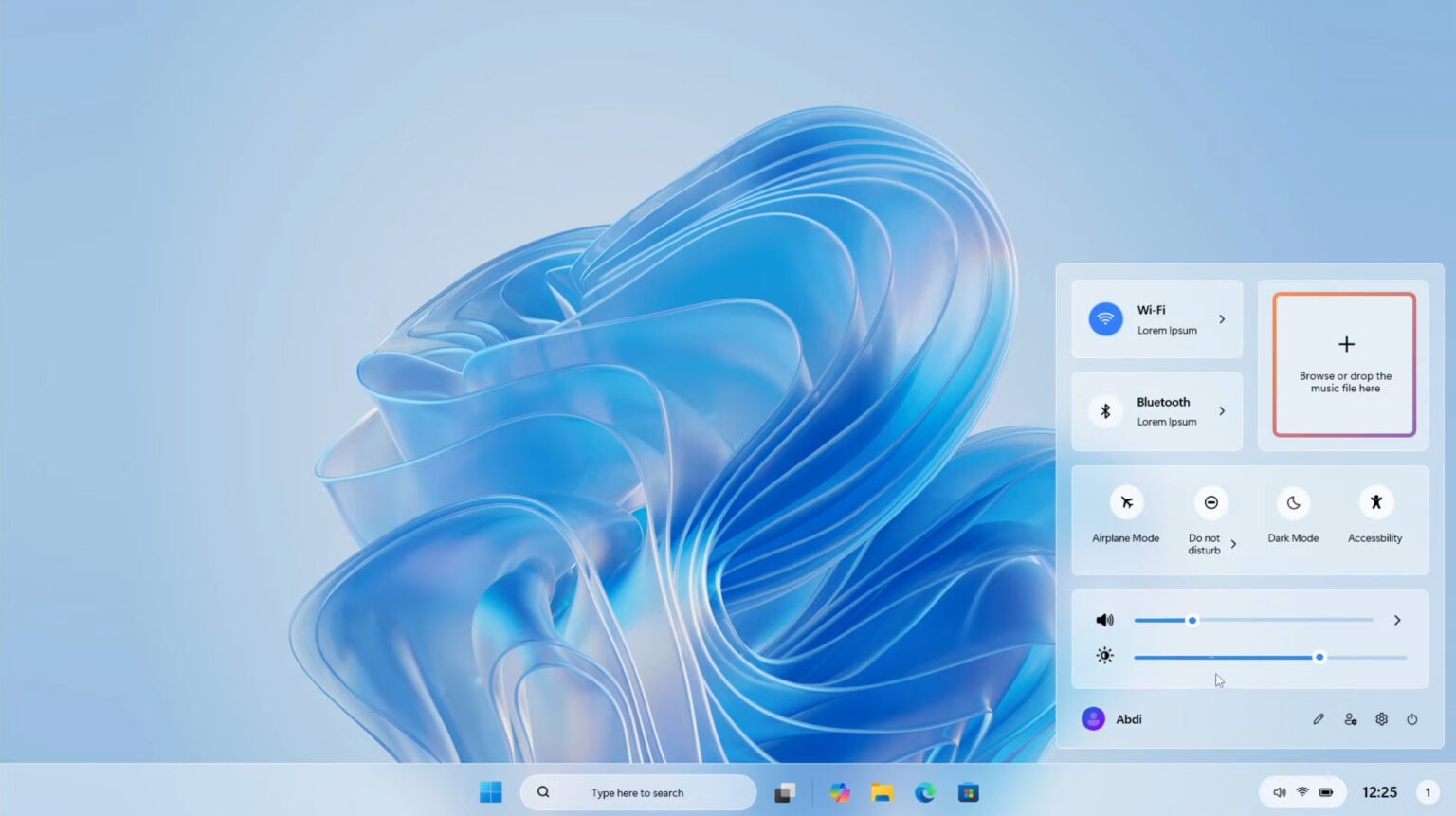Open Microsoft Edge from the taskbar
Screen dimensions: 1456x816
[x=924, y=792]
